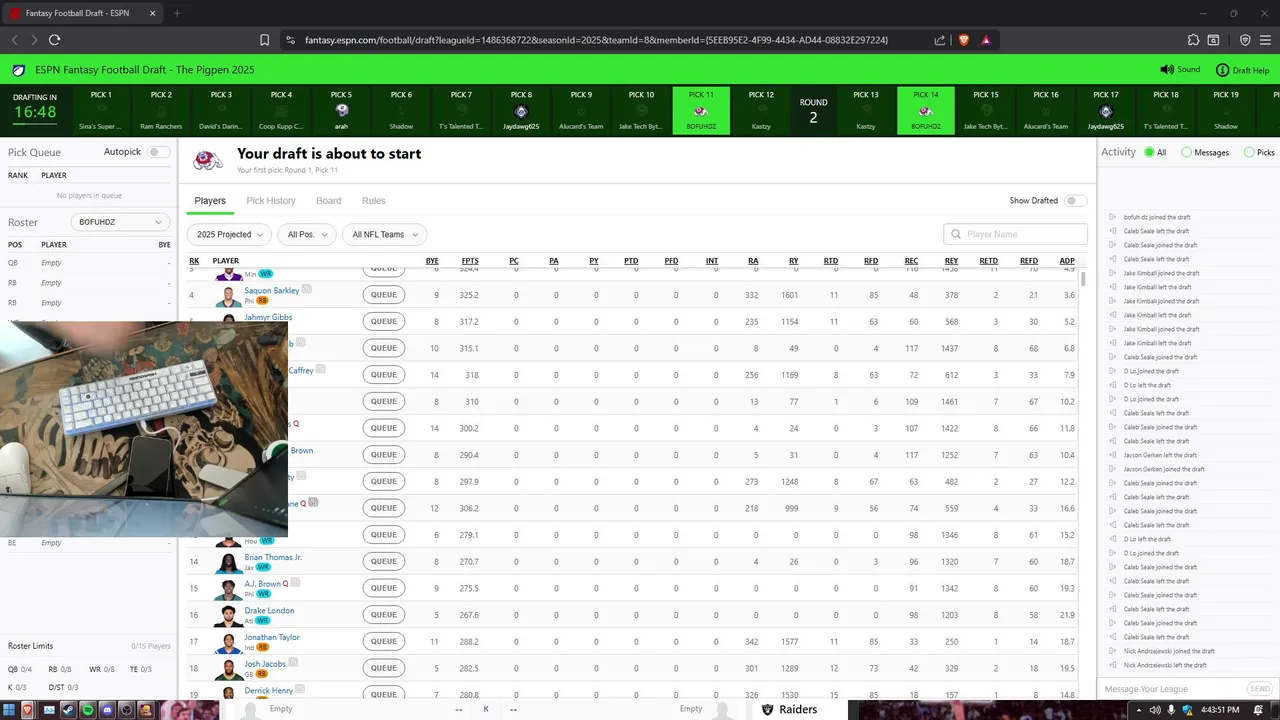Open the Draft Help info icon

(x=1222, y=70)
